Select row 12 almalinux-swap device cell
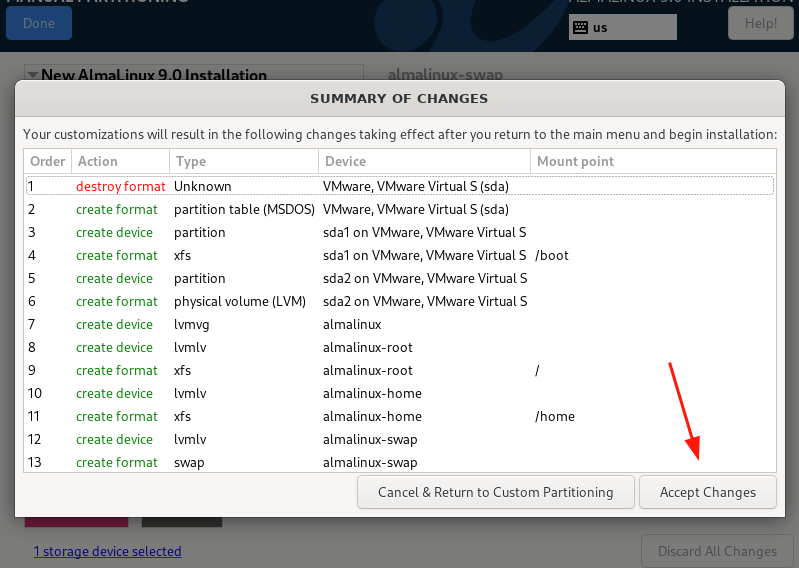 click(x=370, y=440)
